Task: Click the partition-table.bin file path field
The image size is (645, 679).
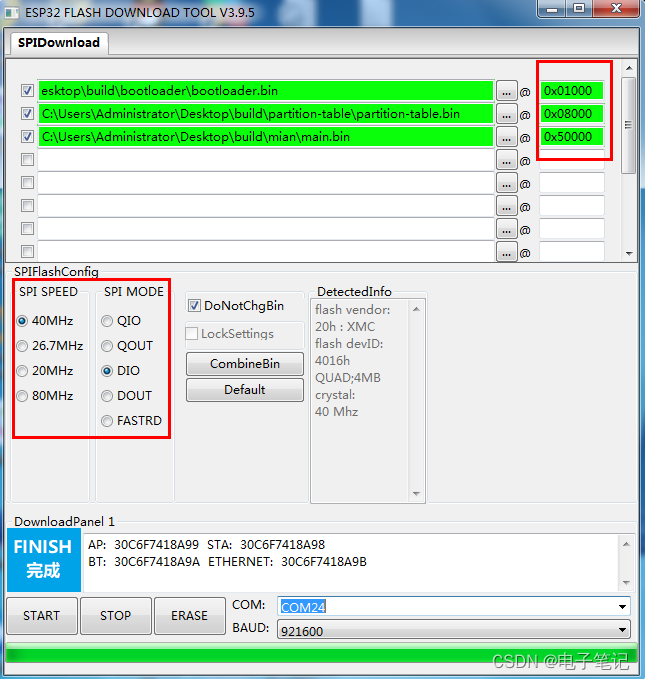Action: pos(266,114)
